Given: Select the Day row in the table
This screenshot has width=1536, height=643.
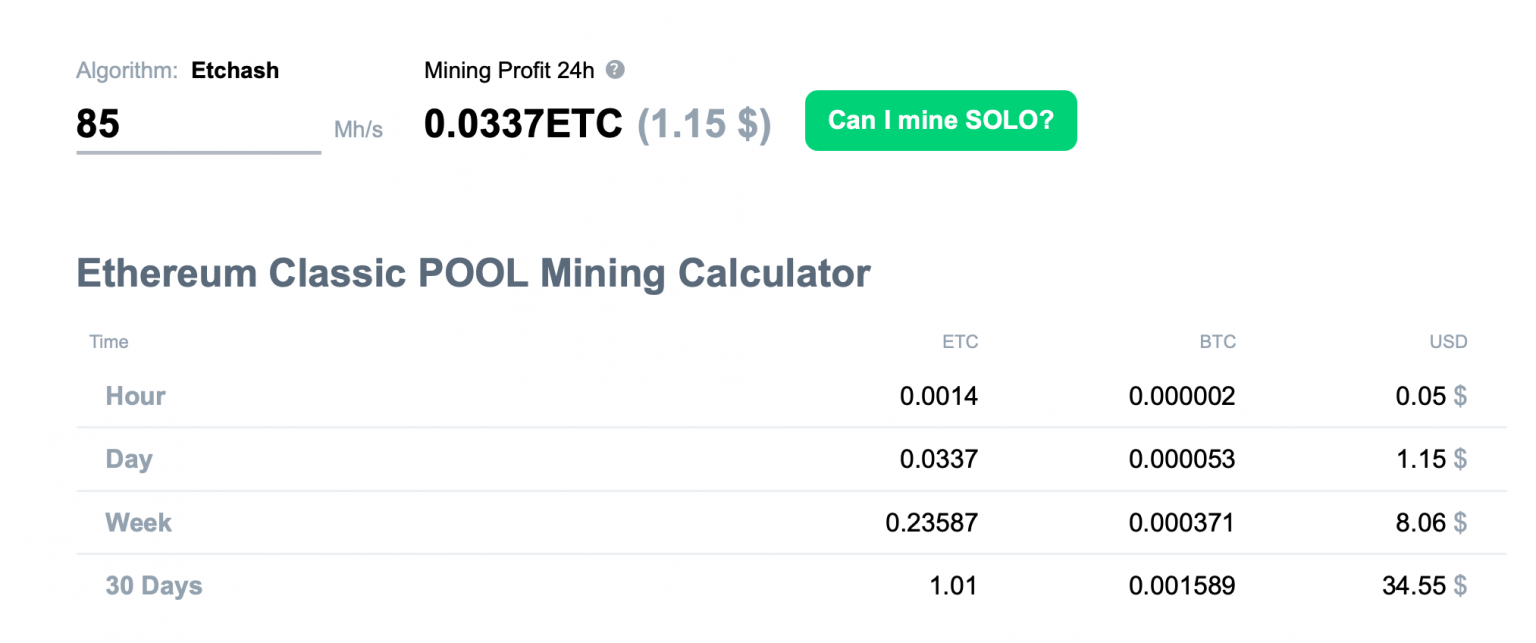Looking at the screenshot, I should coord(129,459).
